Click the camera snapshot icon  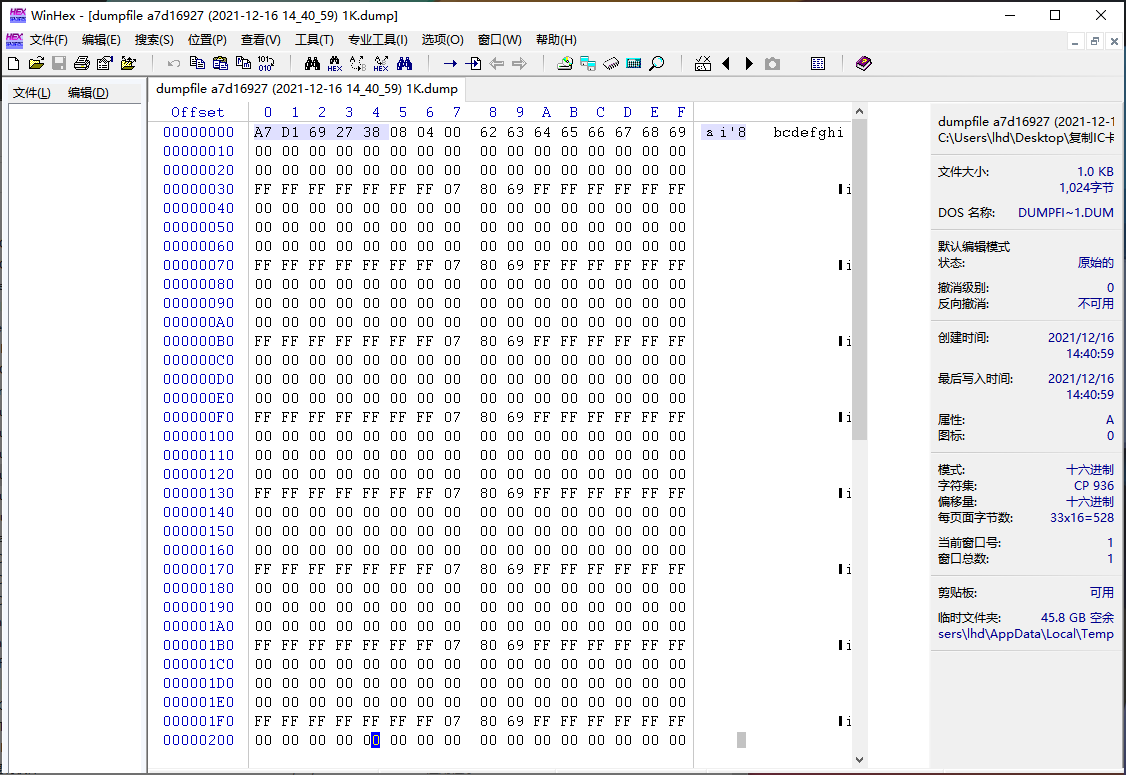(772, 63)
